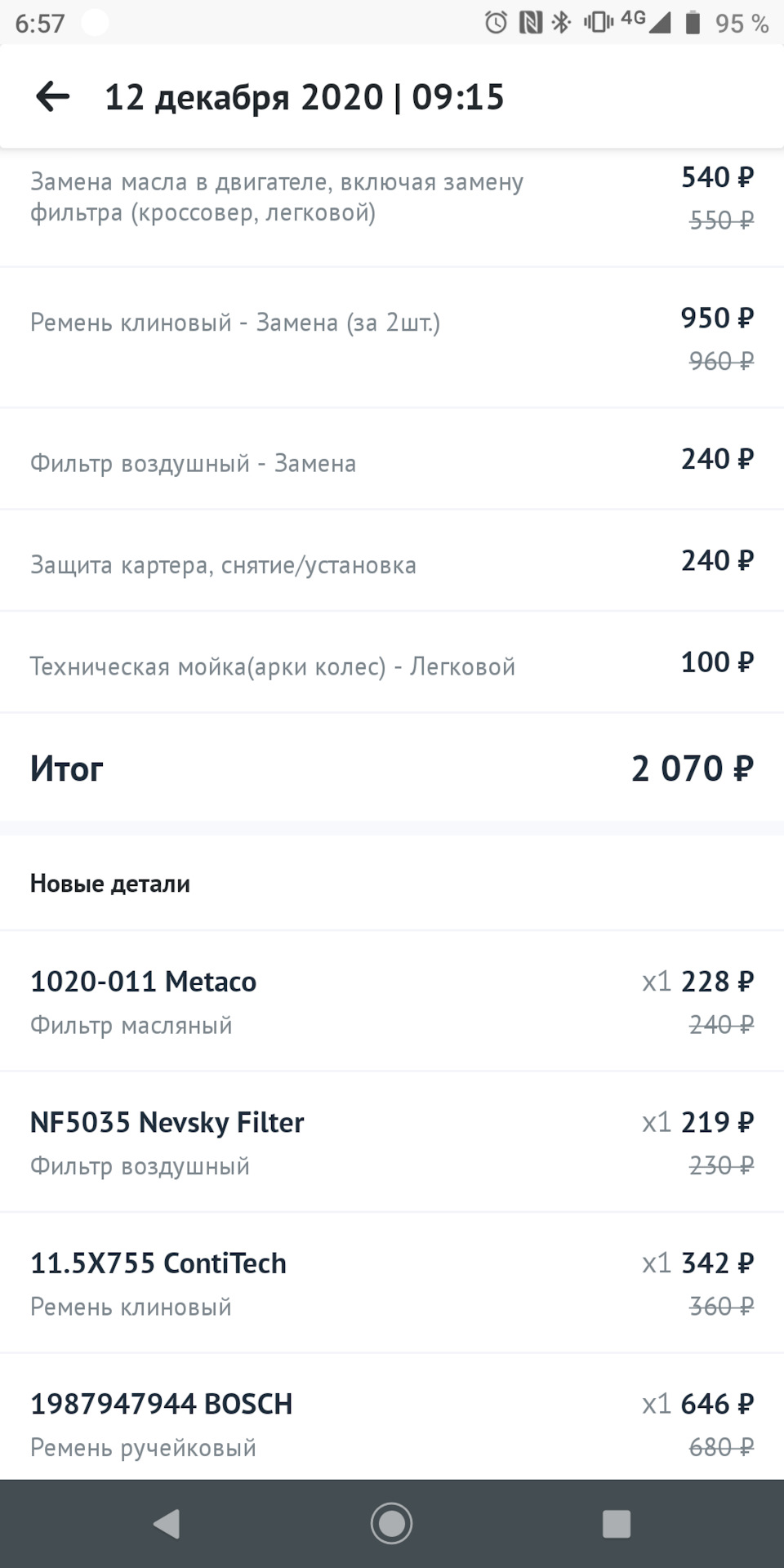Open 11.5X755 ContiTech belt part
Image resolution: width=784 pixels, height=1568 pixels.
[x=392, y=1283]
